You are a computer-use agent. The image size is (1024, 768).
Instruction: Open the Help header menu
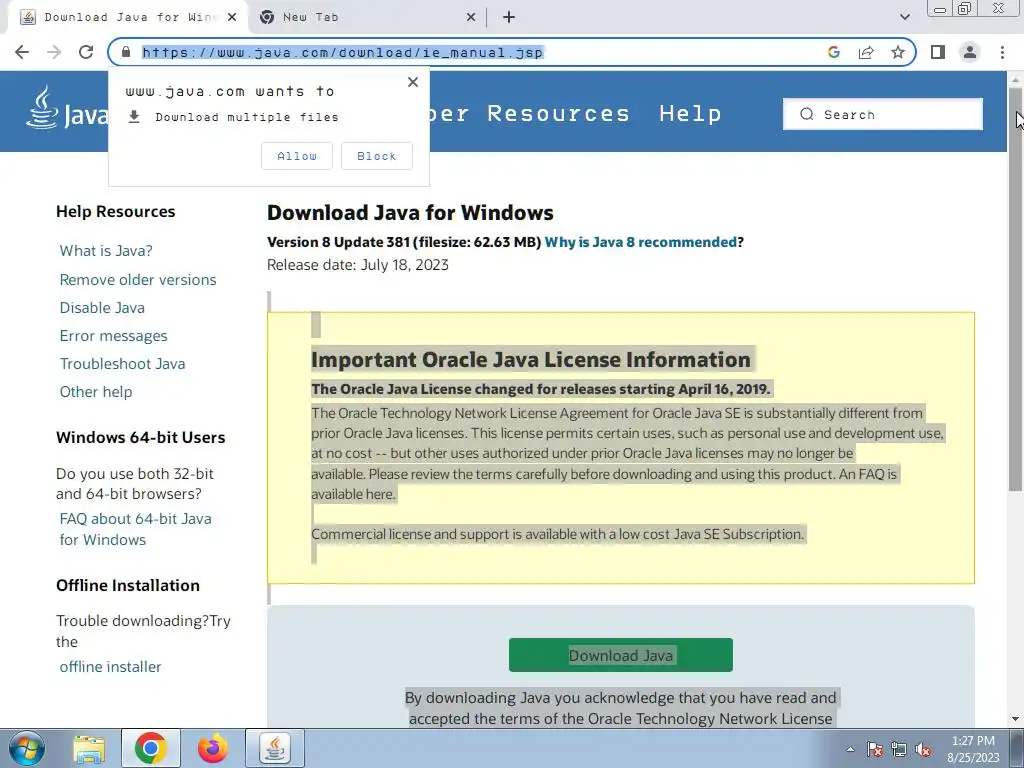coord(690,114)
